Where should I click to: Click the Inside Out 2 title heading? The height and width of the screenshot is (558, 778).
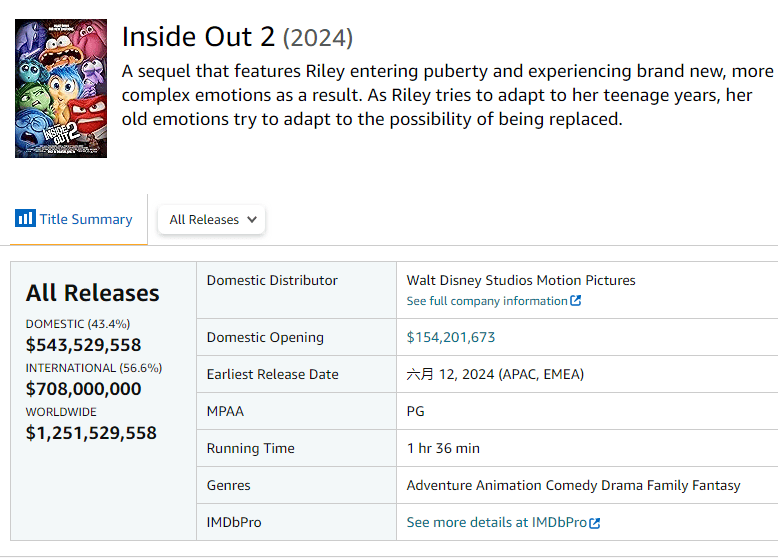(x=198, y=37)
